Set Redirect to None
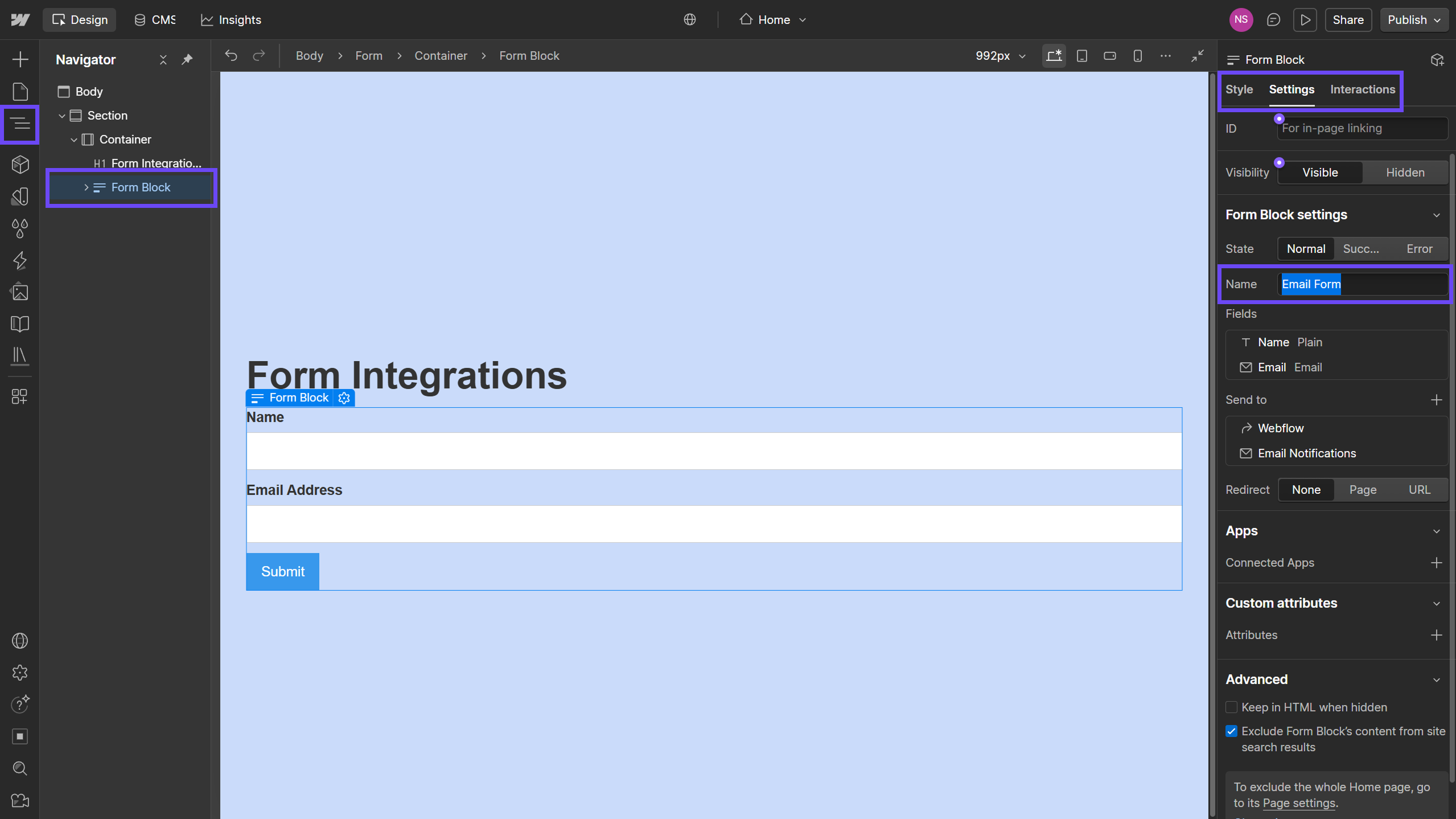This screenshot has width=1456, height=819. tap(1306, 490)
